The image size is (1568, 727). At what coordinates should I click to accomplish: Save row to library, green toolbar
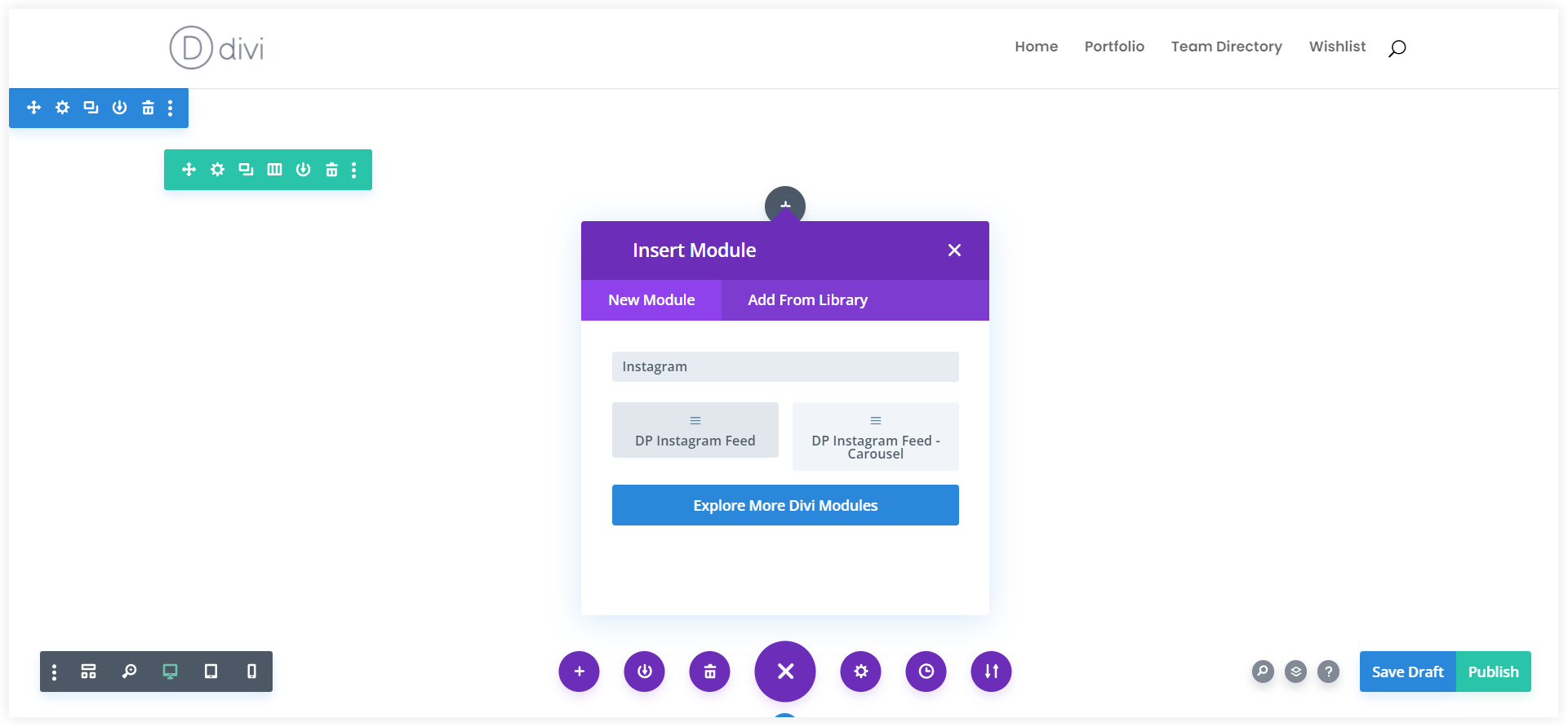(303, 170)
